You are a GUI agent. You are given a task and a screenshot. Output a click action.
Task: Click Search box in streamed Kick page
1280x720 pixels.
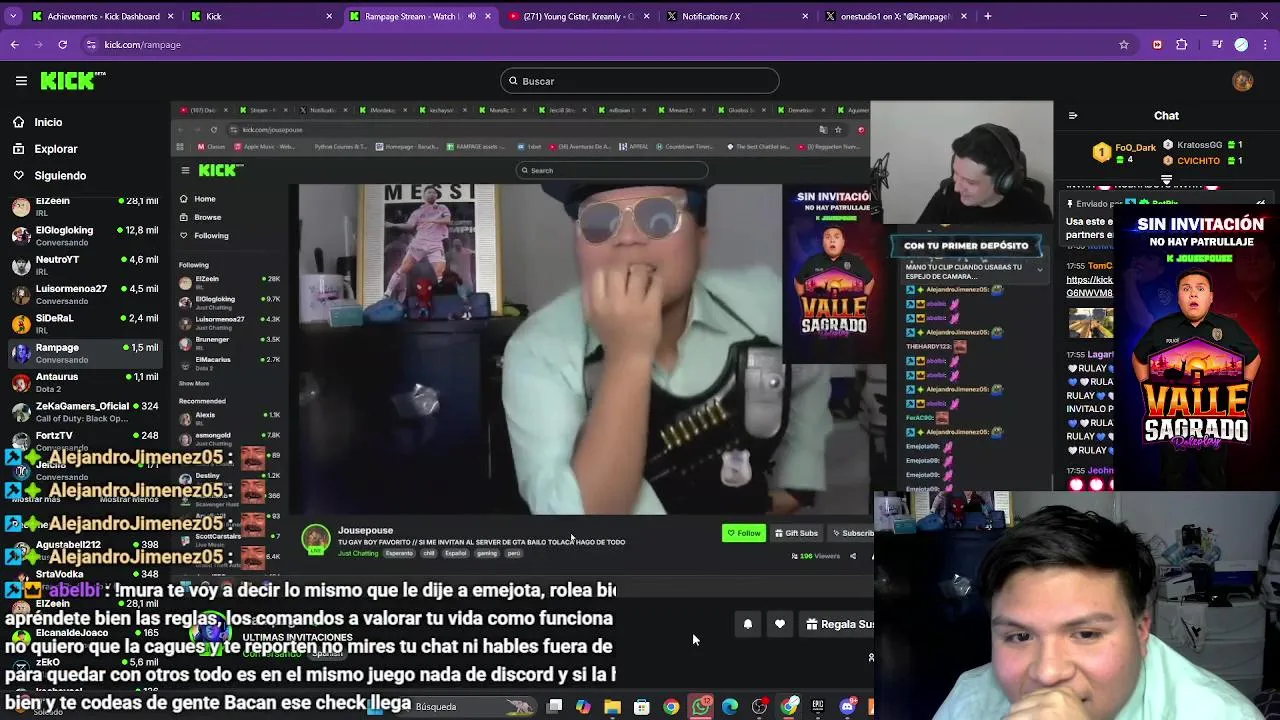611,170
